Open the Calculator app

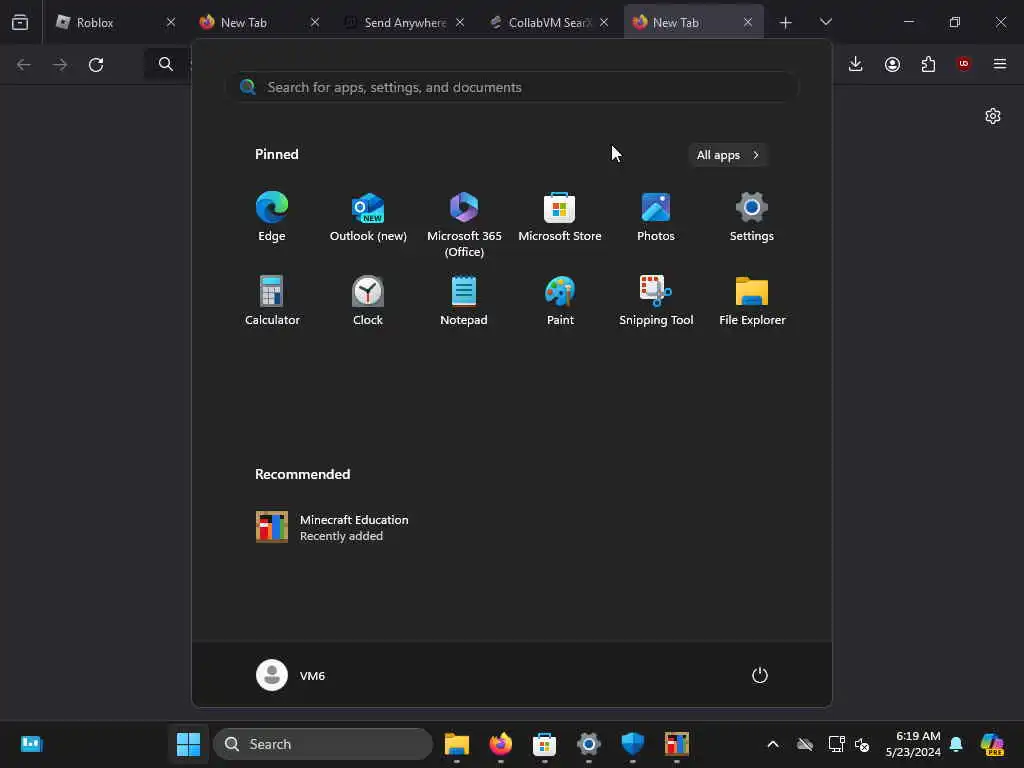point(272,301)
